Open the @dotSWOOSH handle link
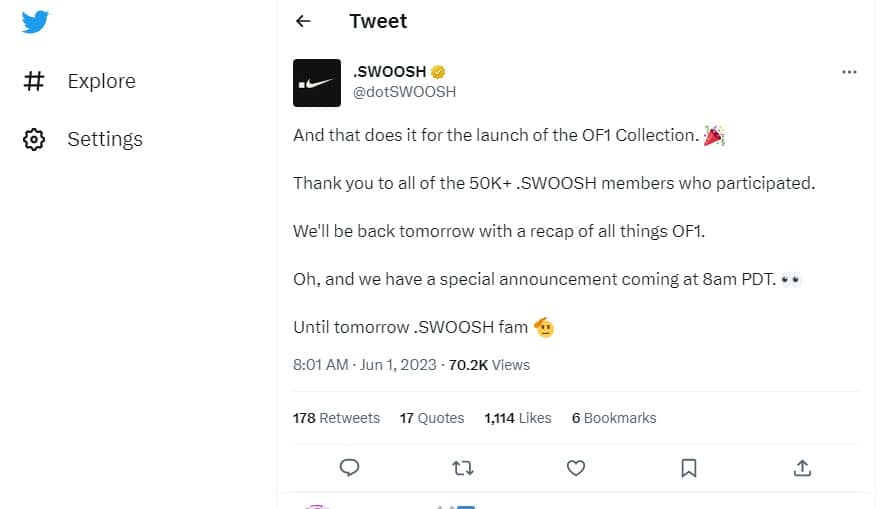882x509 pixels. 404,92
